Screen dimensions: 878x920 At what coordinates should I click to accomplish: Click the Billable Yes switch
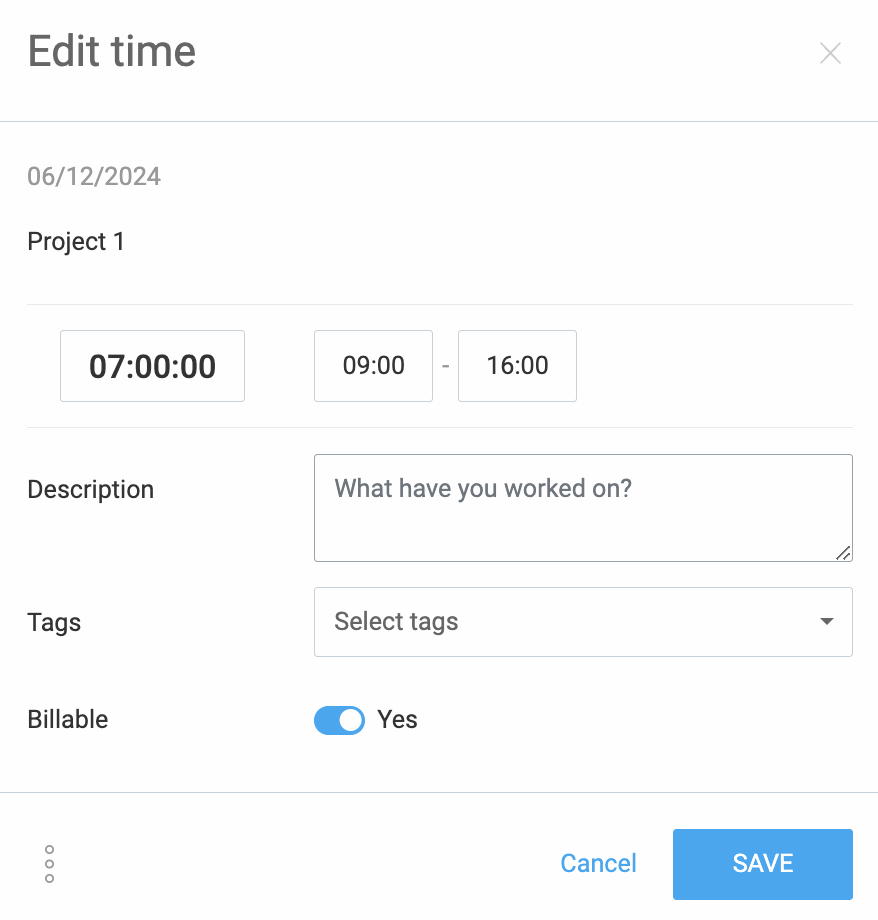(x=339, y=720)
